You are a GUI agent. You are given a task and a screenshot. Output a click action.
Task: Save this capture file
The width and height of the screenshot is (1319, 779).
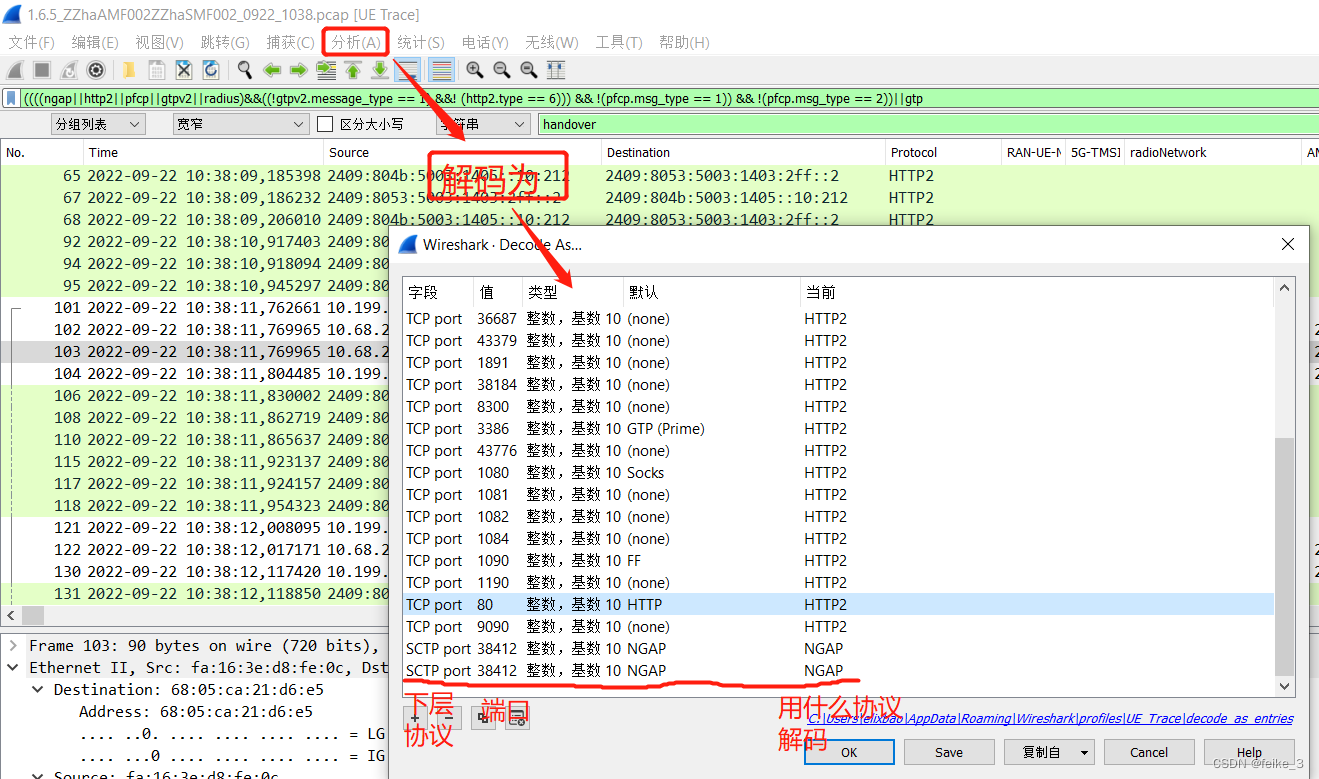tap(157, 70)
